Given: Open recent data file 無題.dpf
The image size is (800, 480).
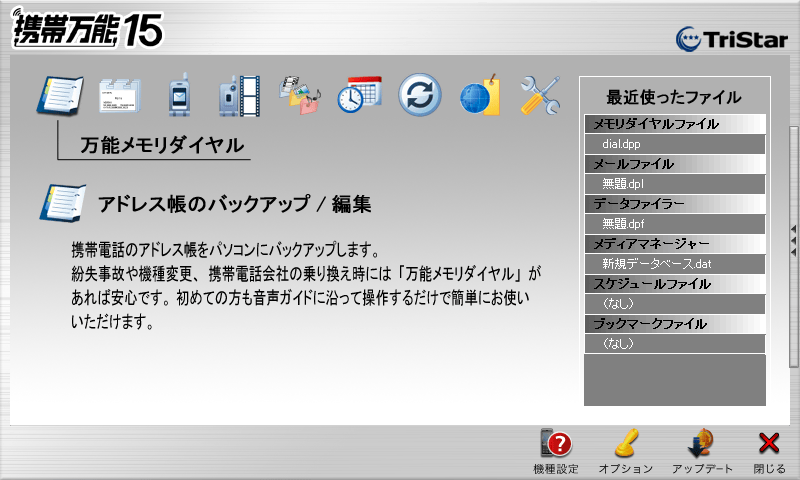Looking at the screenshot, I should 674,223.
